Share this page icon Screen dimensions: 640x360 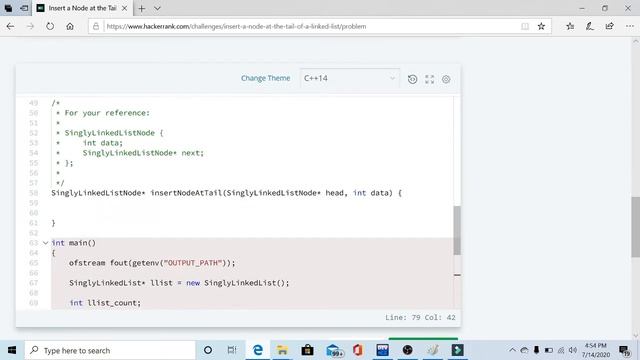pos(609,26)
